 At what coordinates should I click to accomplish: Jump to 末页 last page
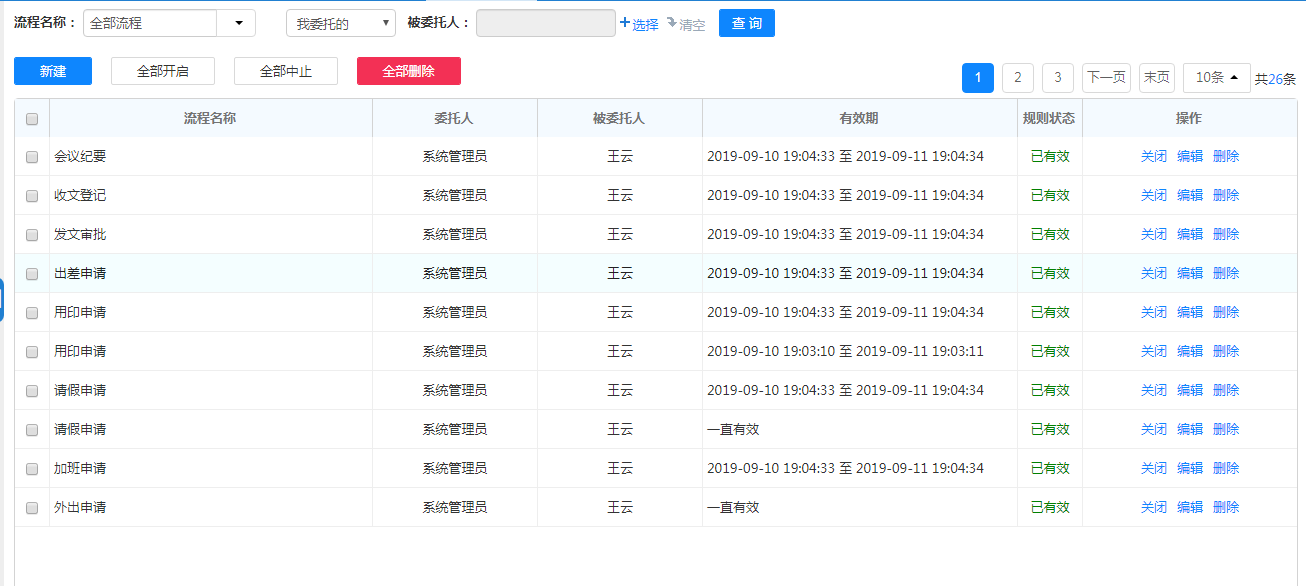pyautogui.click(x=1156, y=78)
